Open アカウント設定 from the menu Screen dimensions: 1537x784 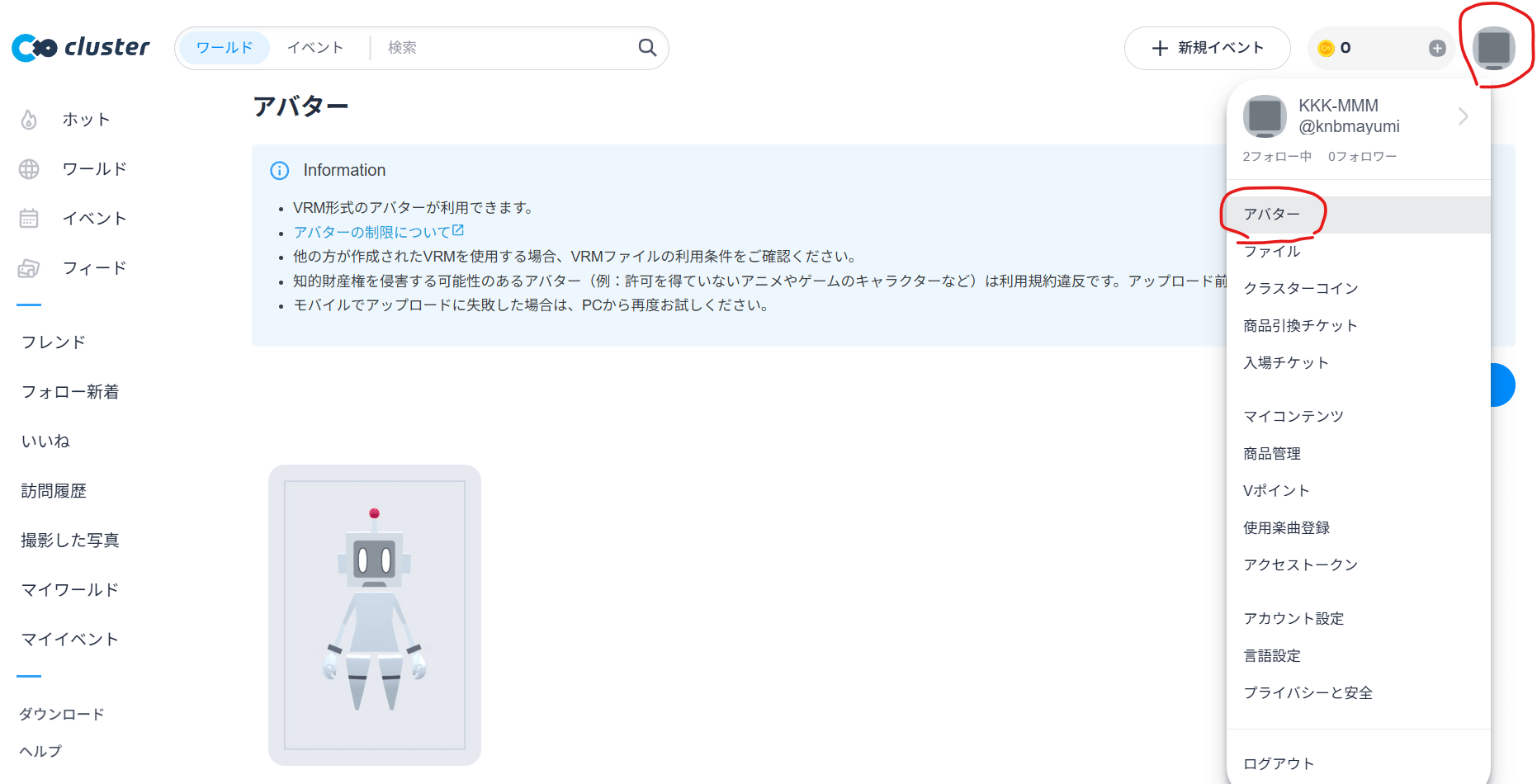(1293, 619)
